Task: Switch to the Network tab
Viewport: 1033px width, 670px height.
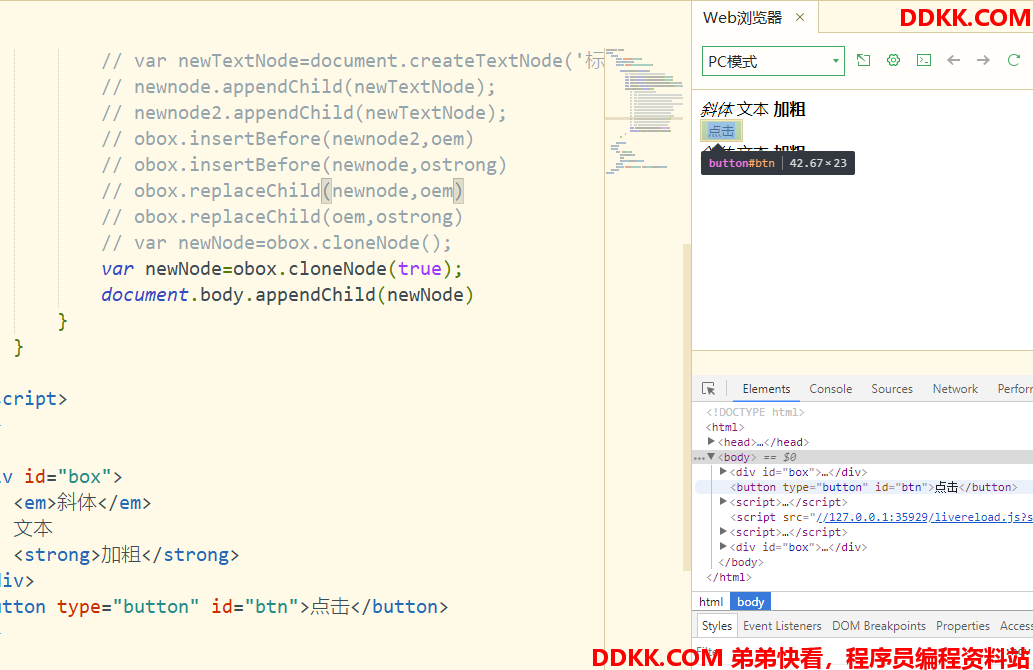Action: point(955,389)
